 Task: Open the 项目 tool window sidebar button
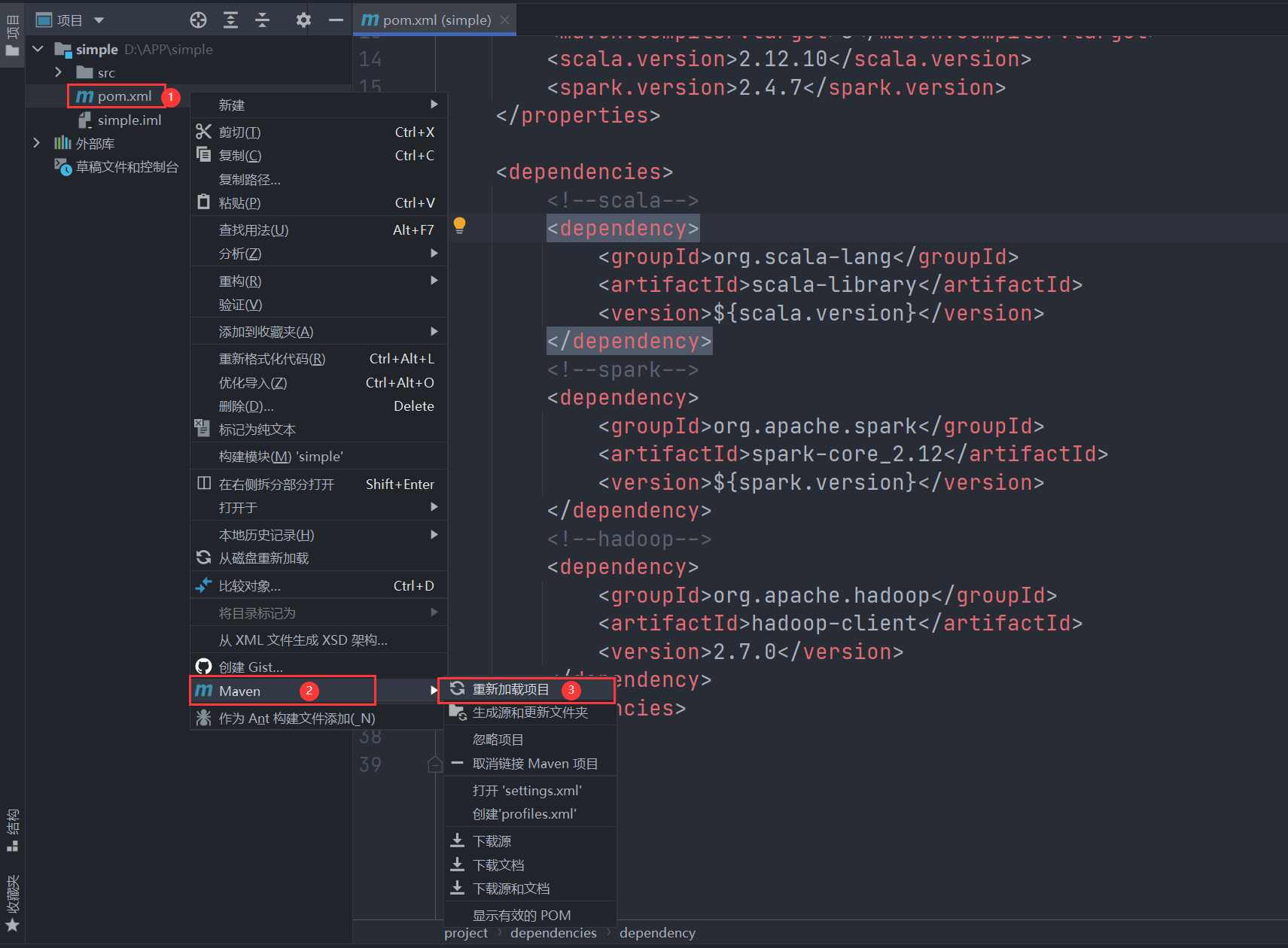coord(12,34)
